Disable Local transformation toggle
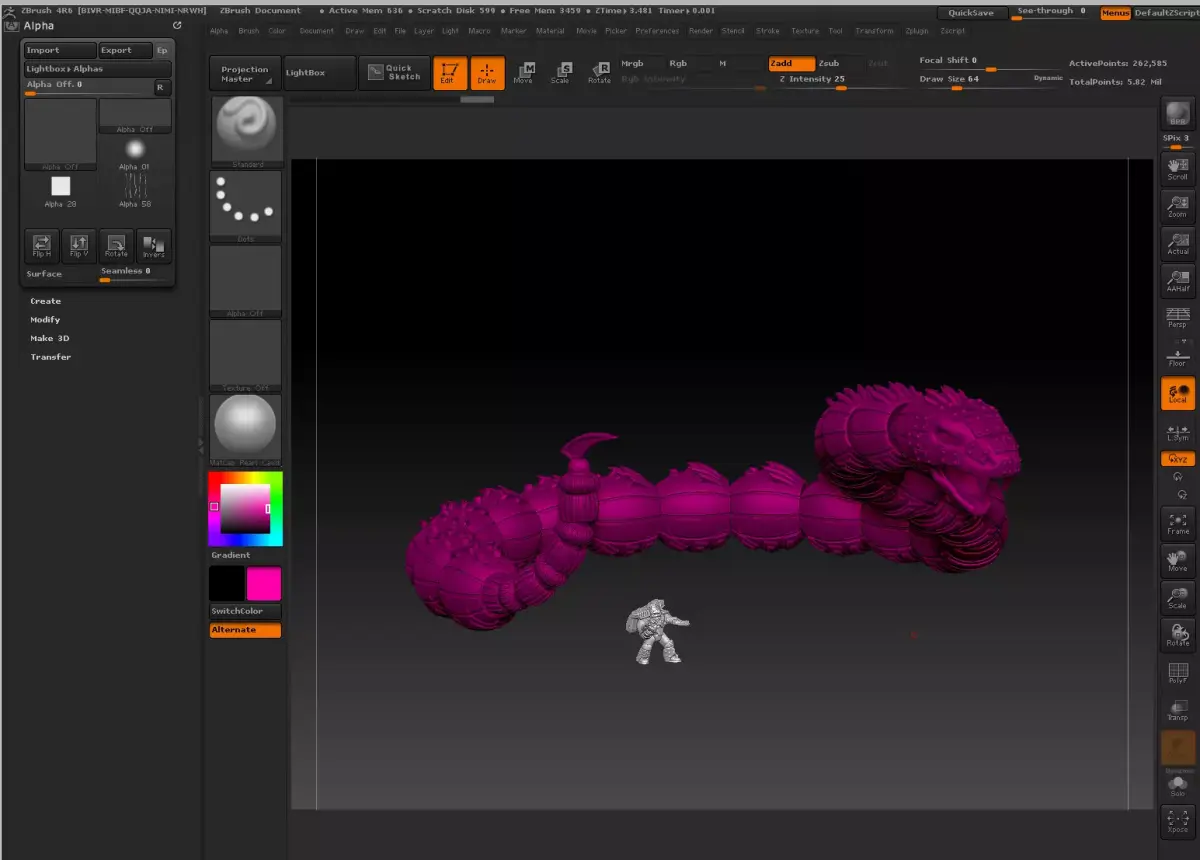 (1177, 393)
